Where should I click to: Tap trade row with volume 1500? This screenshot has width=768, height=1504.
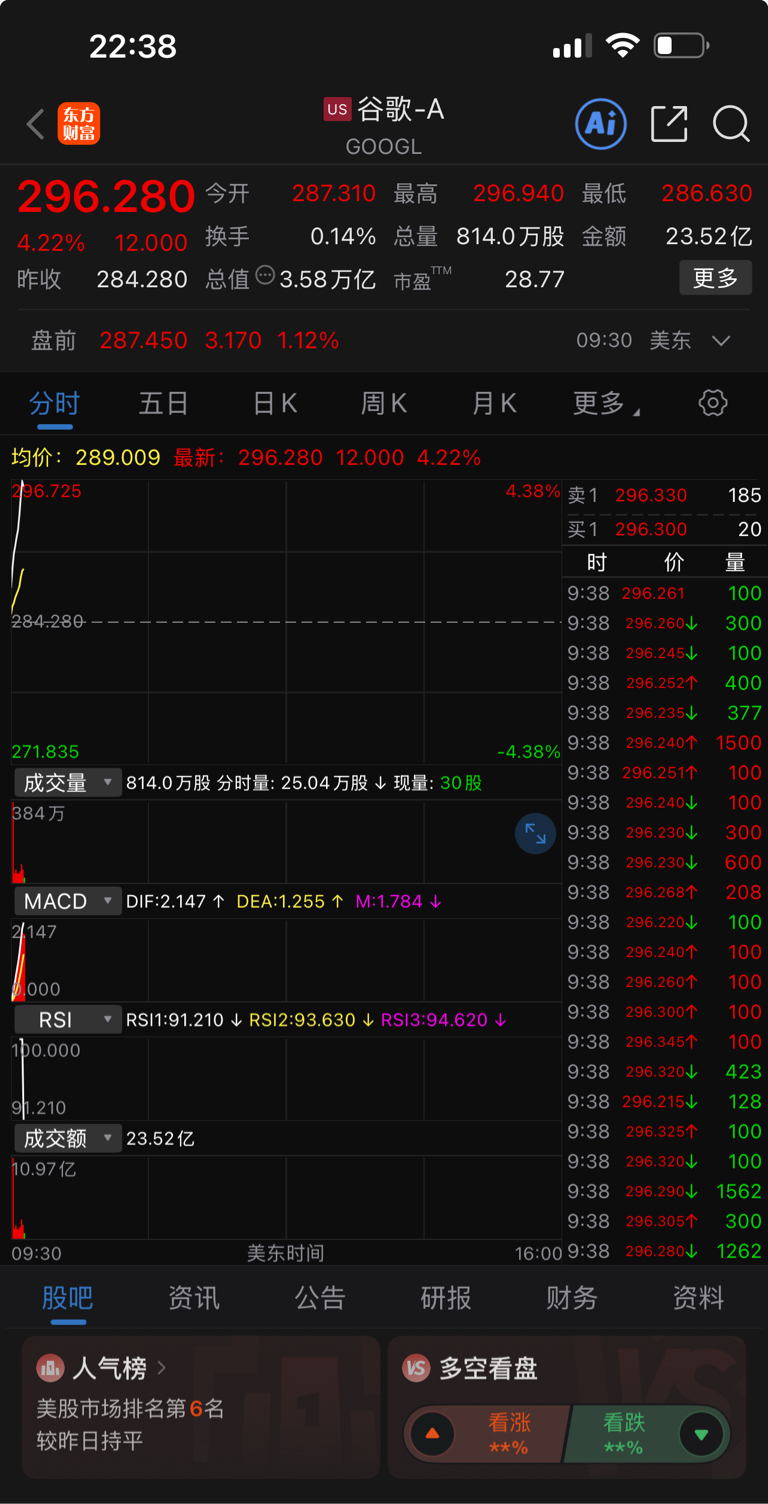click(665, 743)
